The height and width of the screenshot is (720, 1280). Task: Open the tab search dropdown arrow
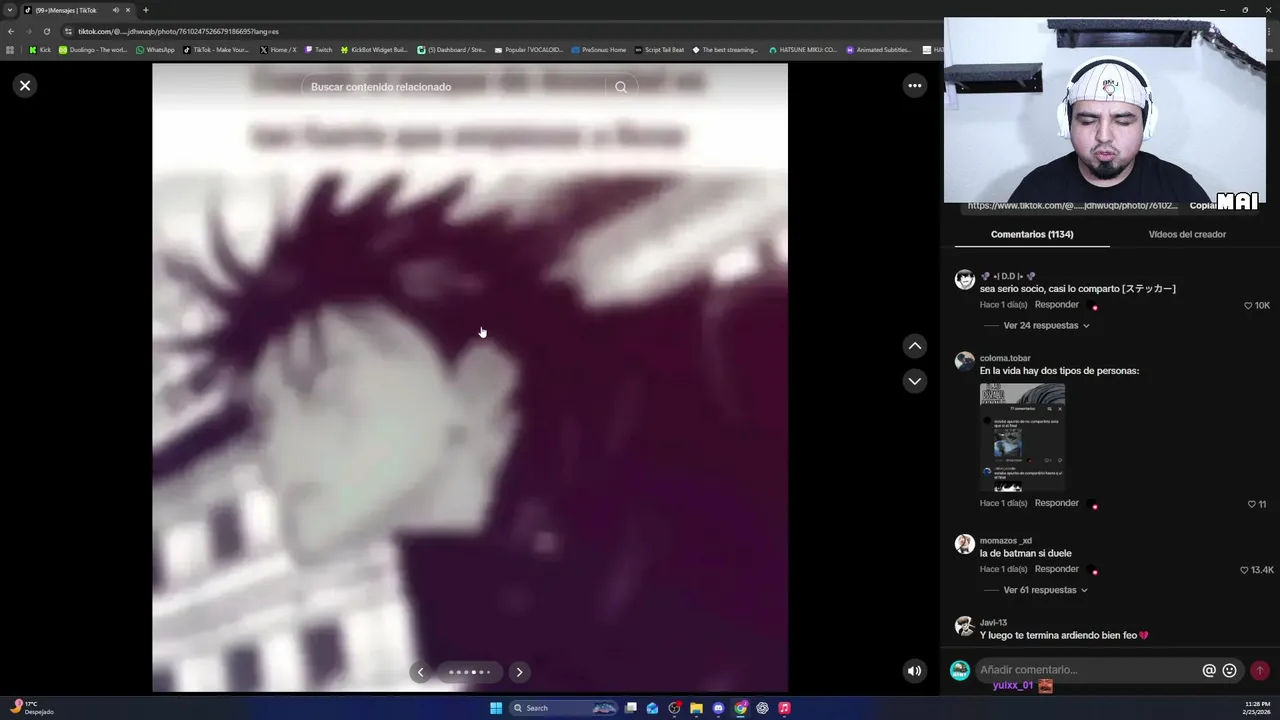tap(10, 10)
